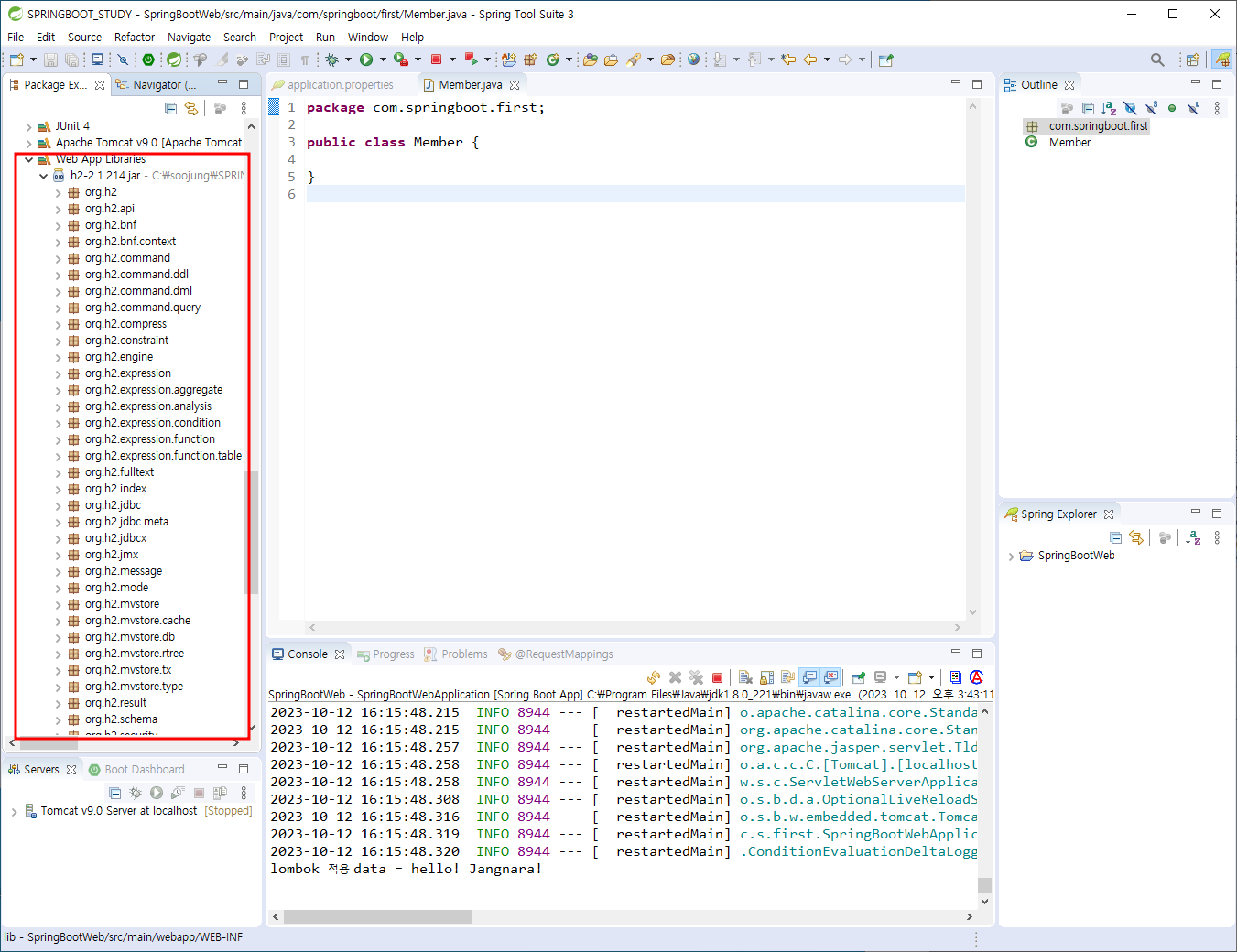The height and width of the screenshot is (952, 1237).
Task: Click the New file wizard toolbar icon
Action: [x=16, y=59]
